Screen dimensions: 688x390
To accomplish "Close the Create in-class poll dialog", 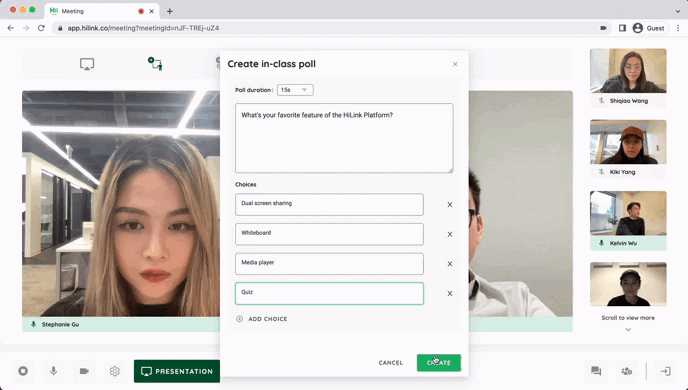I will 455,64.
